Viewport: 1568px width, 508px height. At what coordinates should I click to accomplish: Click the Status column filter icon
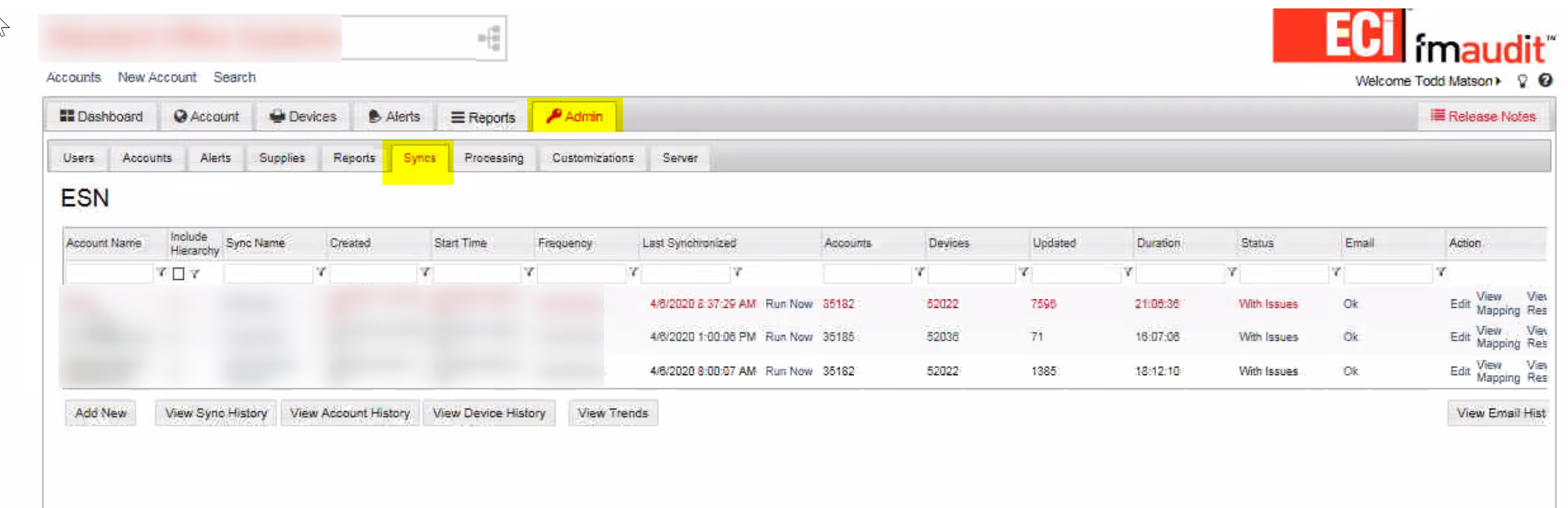pos(1336,272)
